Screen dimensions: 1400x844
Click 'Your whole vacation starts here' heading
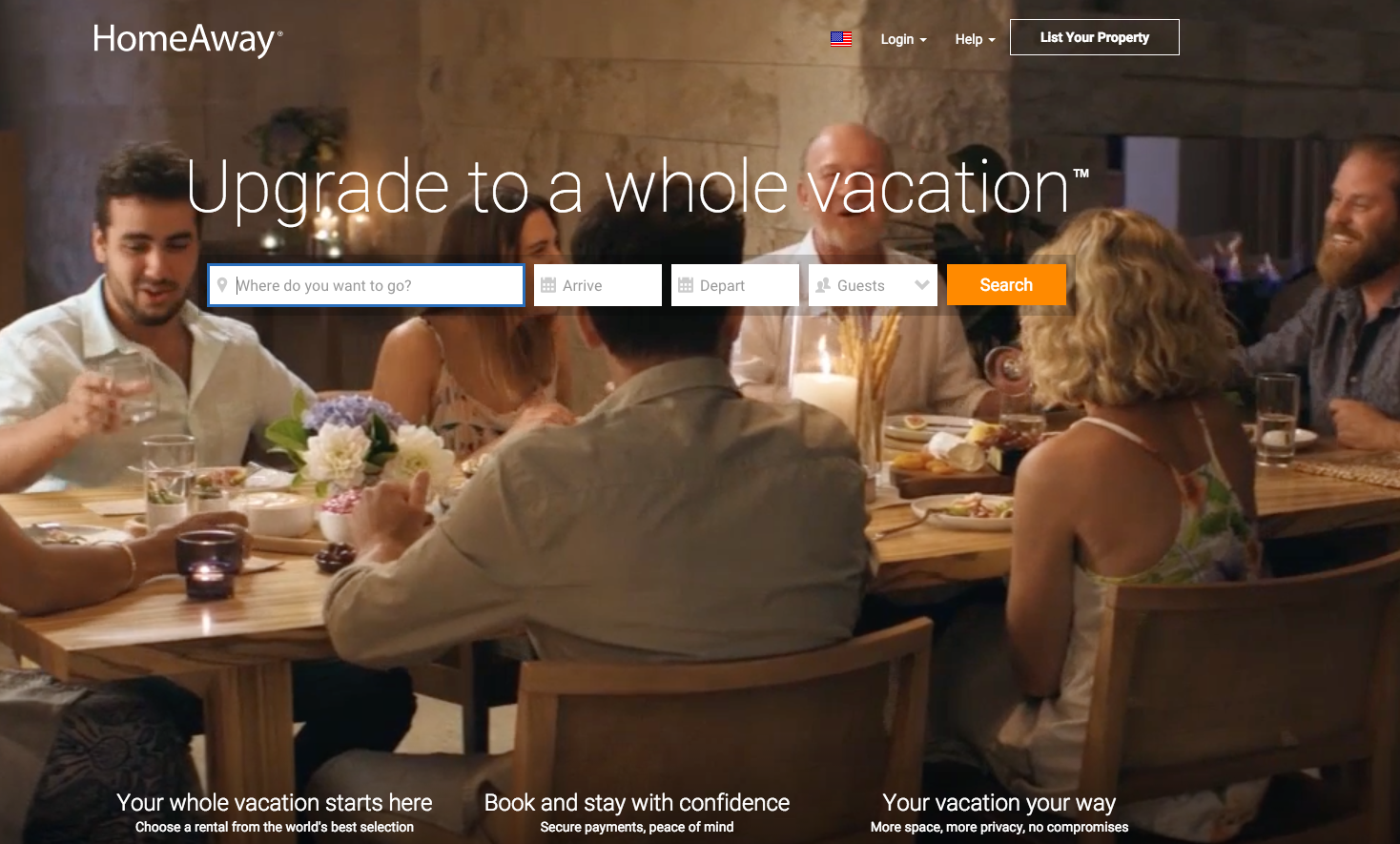[x=275, y=803]
